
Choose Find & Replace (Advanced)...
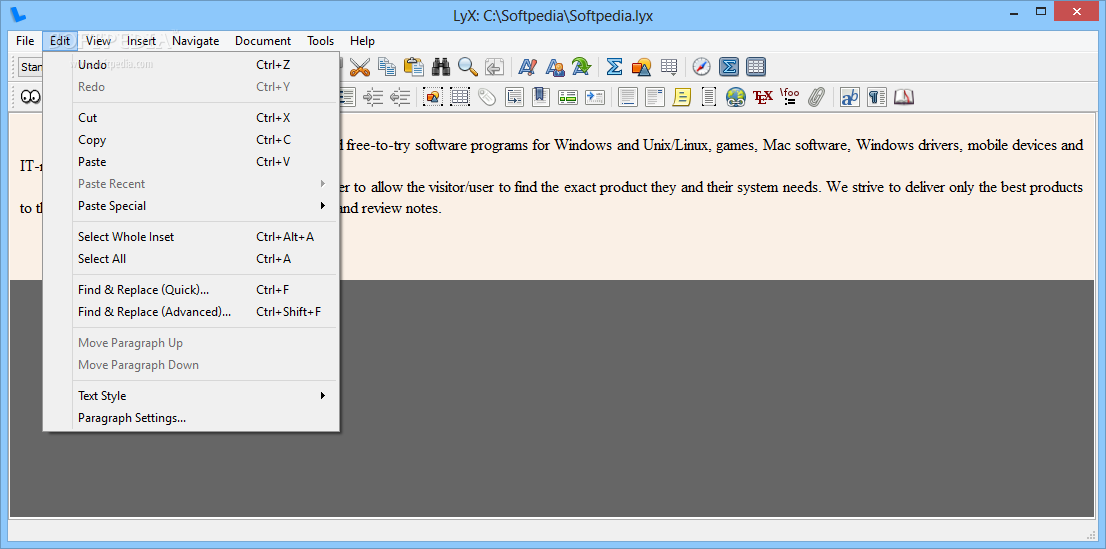click(191, 312)
